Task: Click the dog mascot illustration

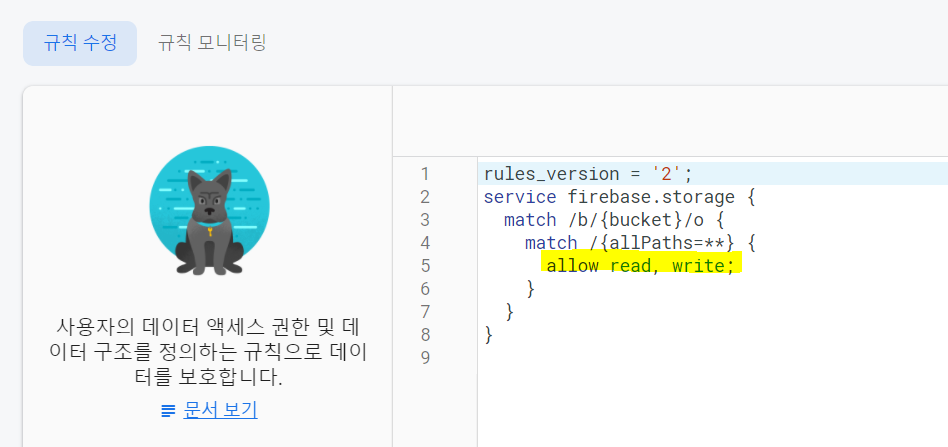Action: 209,211
